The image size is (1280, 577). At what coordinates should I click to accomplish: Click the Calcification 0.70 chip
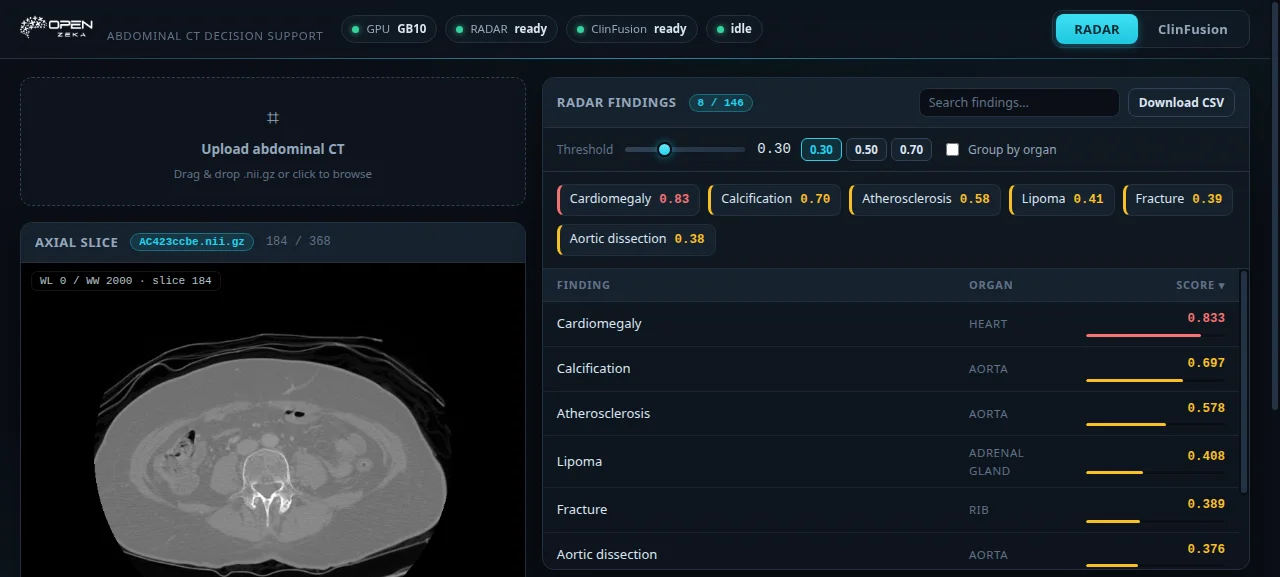775,199
